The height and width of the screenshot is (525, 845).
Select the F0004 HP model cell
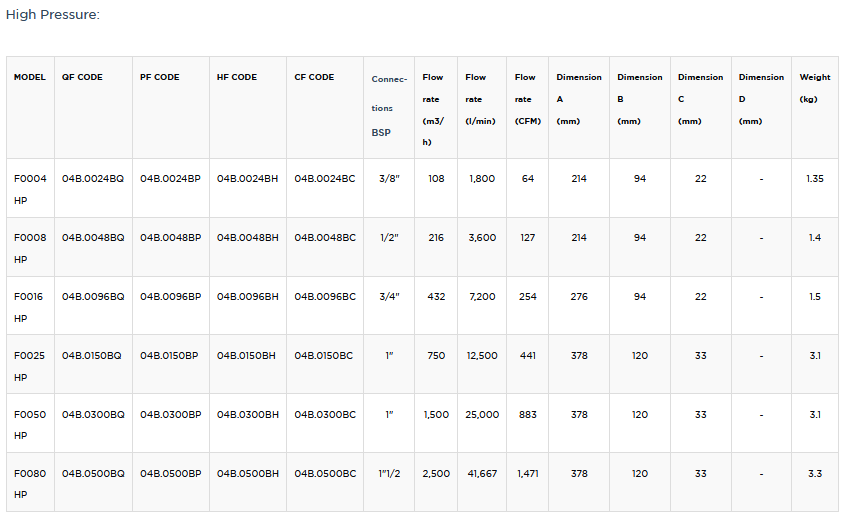coord(29,189)
